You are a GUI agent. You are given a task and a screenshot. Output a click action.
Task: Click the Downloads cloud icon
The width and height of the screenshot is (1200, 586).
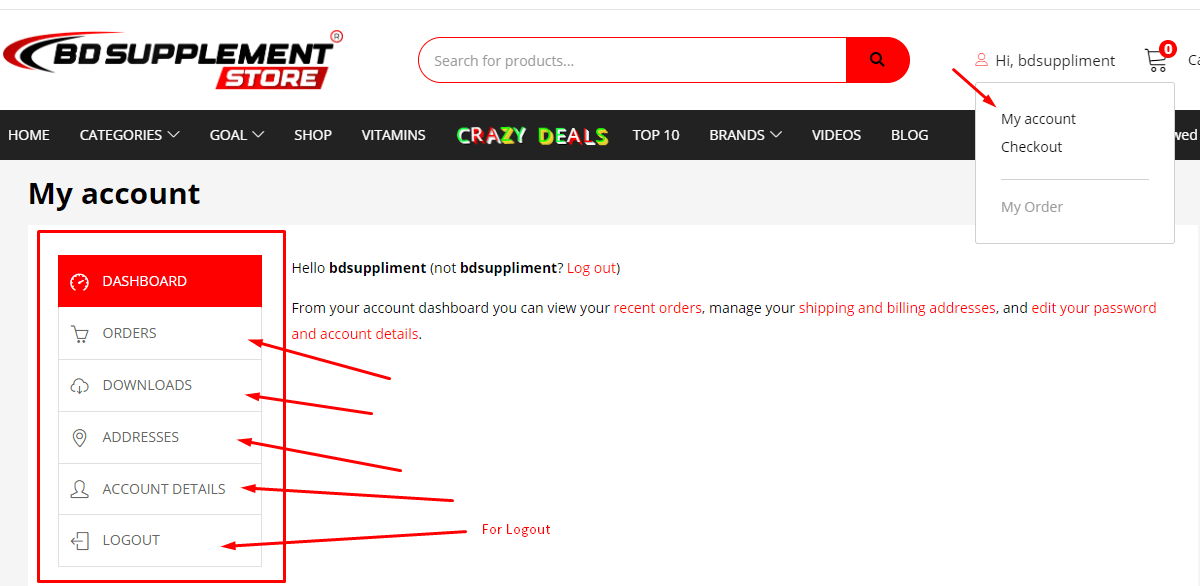pos(80,386)
